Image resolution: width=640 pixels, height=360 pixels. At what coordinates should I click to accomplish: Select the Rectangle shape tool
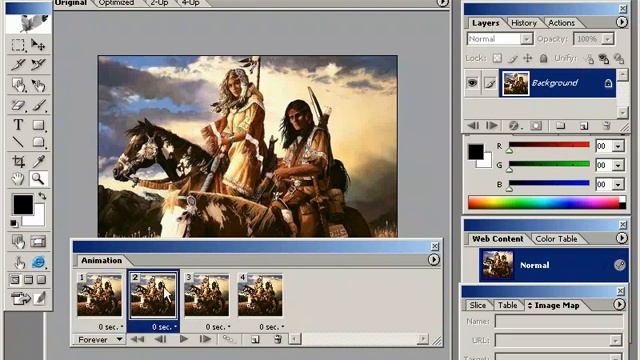pos(38,124)
